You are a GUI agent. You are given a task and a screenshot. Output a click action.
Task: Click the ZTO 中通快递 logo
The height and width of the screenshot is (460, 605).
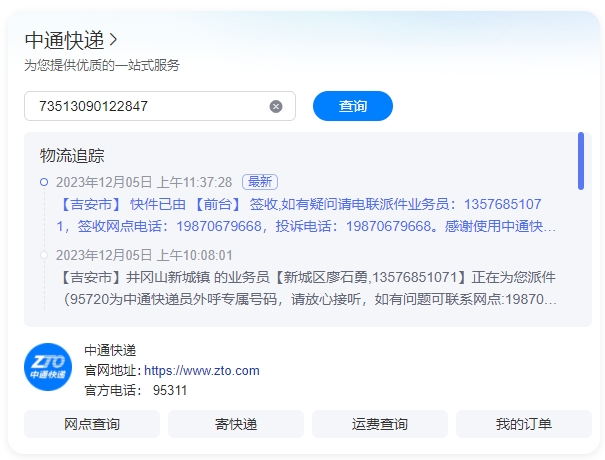click(48, 367)
